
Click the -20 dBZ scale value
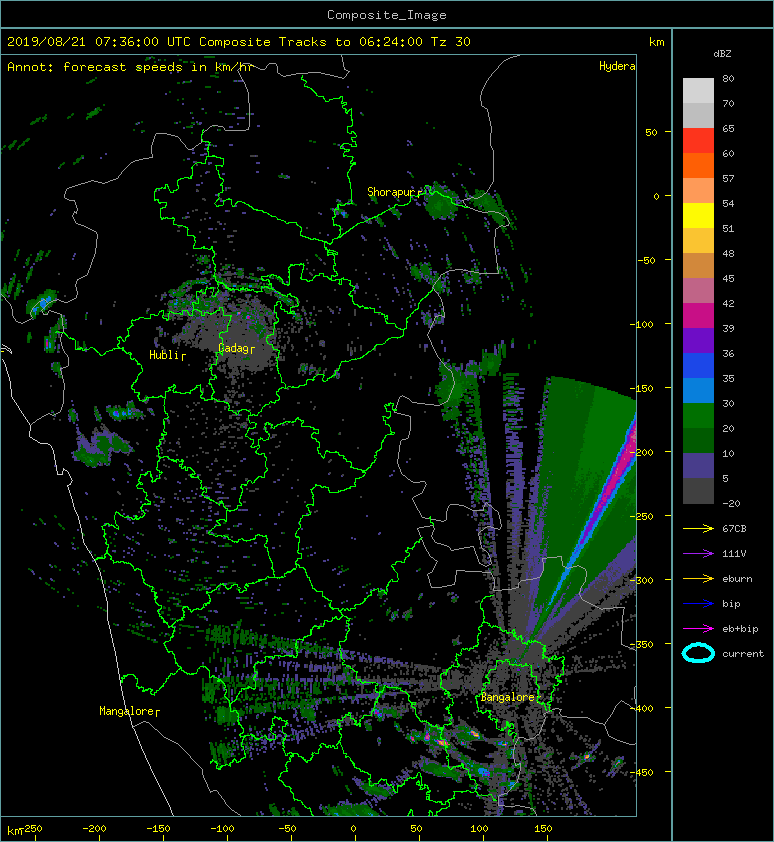731,504
